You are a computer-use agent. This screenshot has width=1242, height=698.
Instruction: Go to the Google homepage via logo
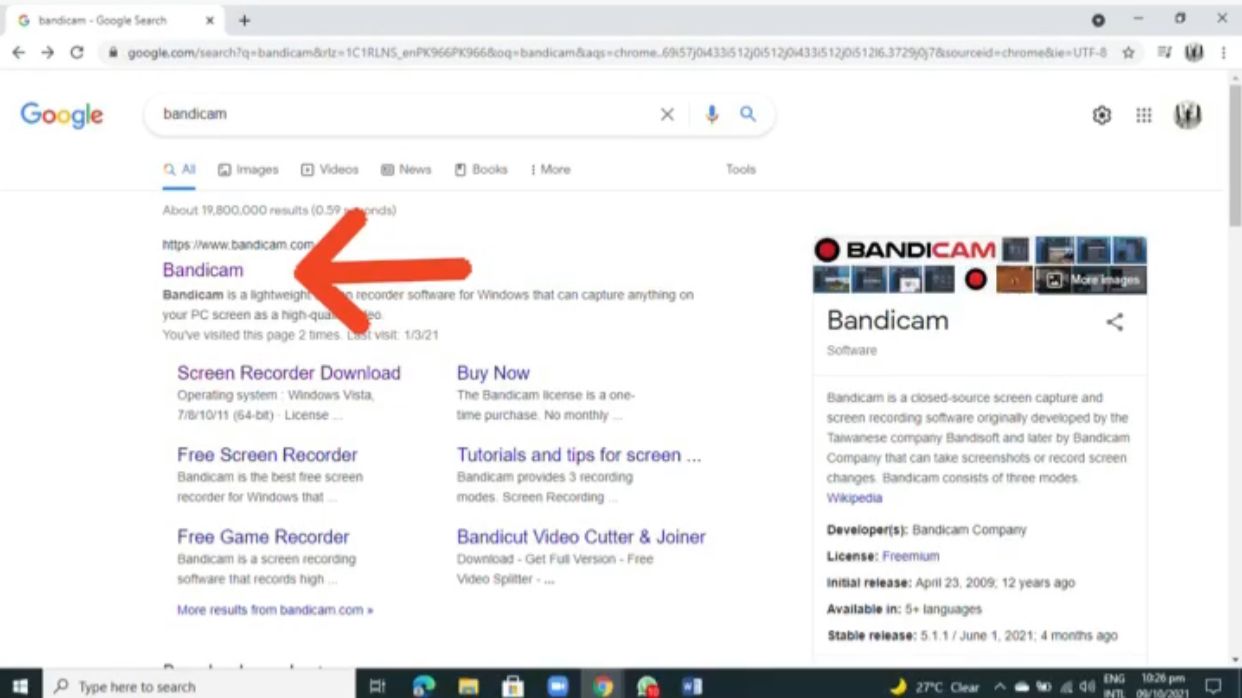62,115
